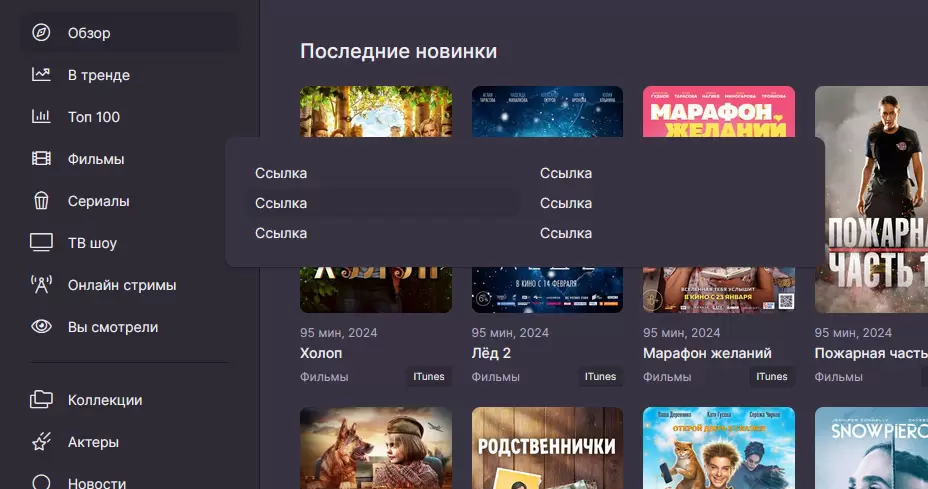Click the Пожарная часть title text
The height and width of the screenshot is (489, 928).
tap(871, 353)
